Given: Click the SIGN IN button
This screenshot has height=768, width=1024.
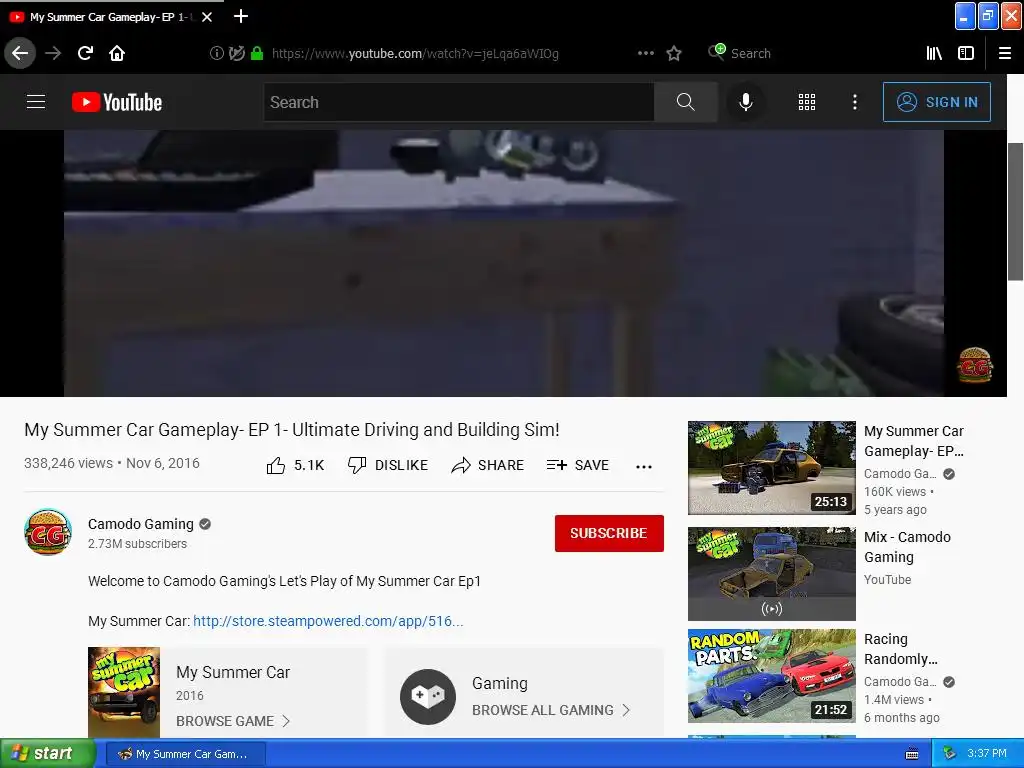Looking at the screenshot, I should click(x=937, y=102).
